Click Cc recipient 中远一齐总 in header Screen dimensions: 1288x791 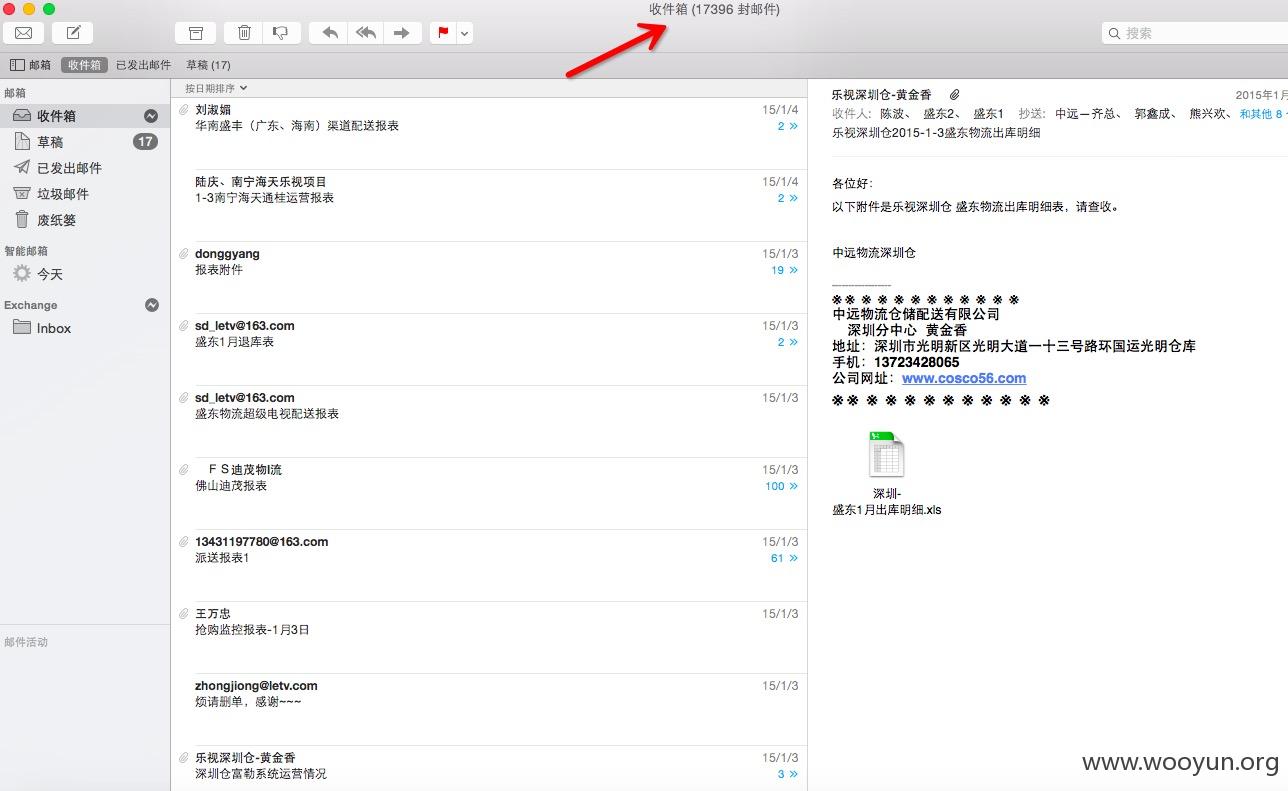(x=1087, y=114)
